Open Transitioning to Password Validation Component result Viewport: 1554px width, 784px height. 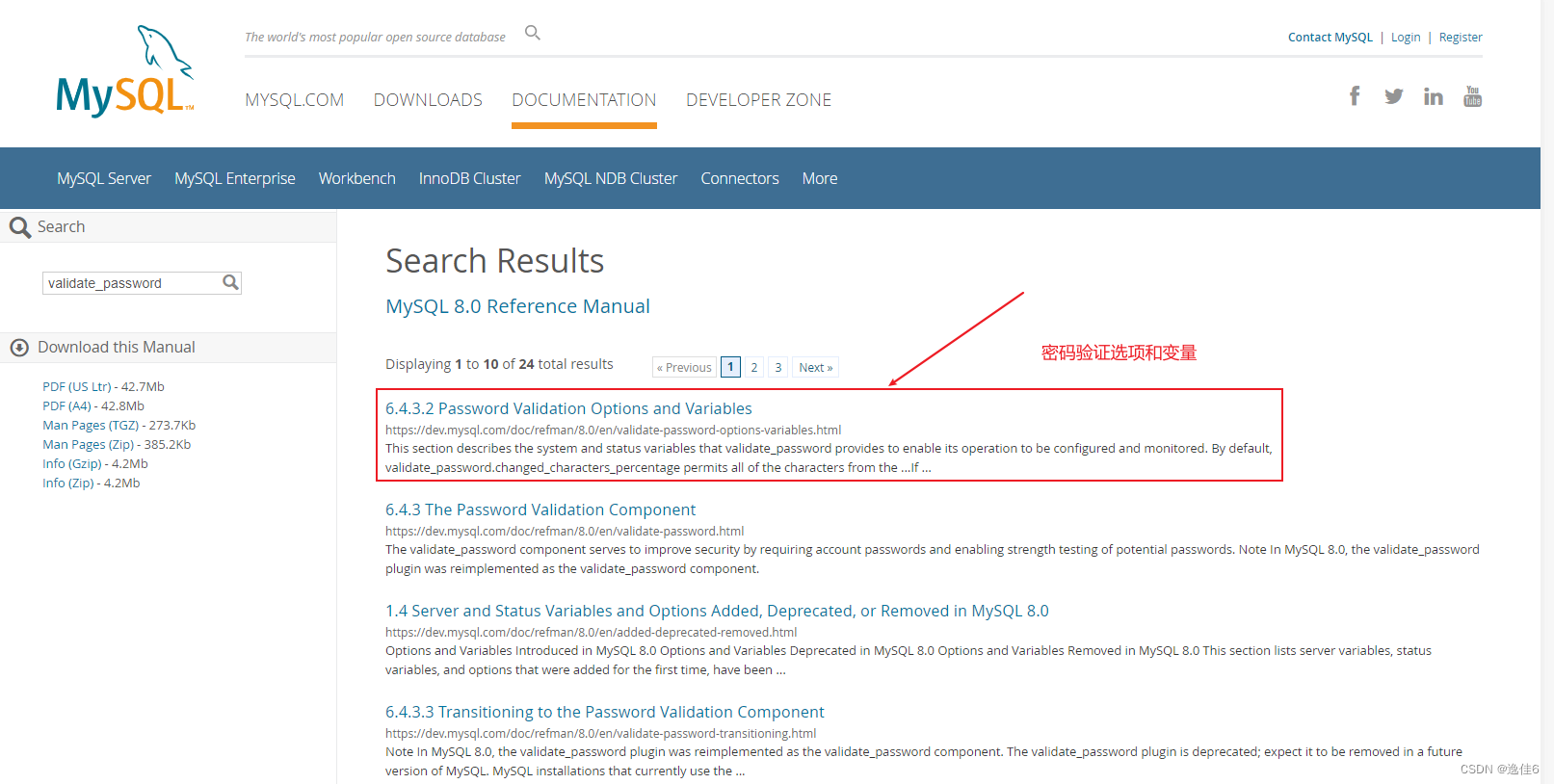tap(605, 712)
